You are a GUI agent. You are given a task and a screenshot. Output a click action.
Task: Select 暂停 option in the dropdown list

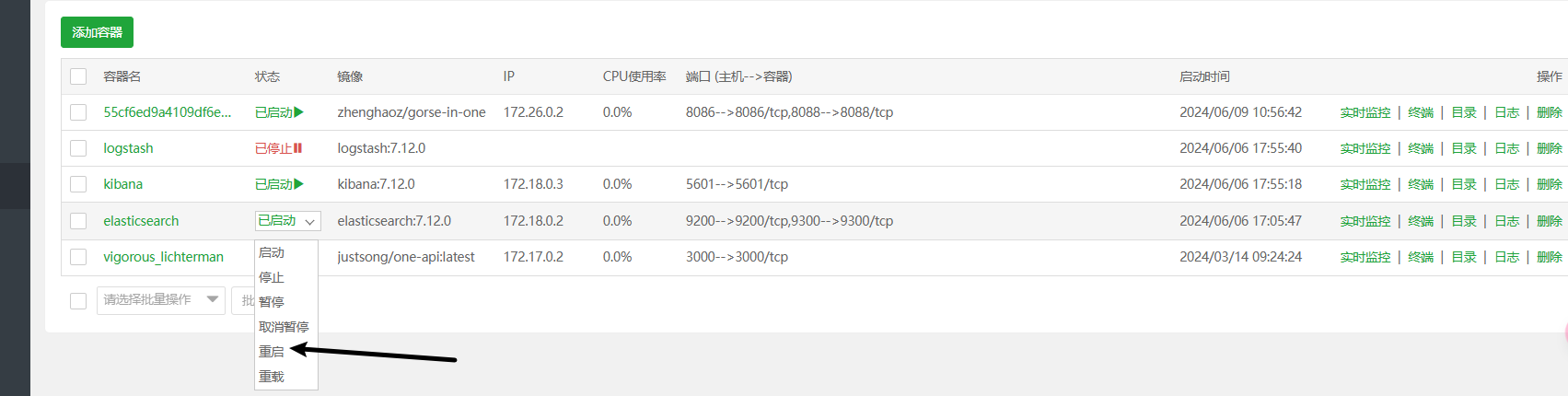[272, 302]
